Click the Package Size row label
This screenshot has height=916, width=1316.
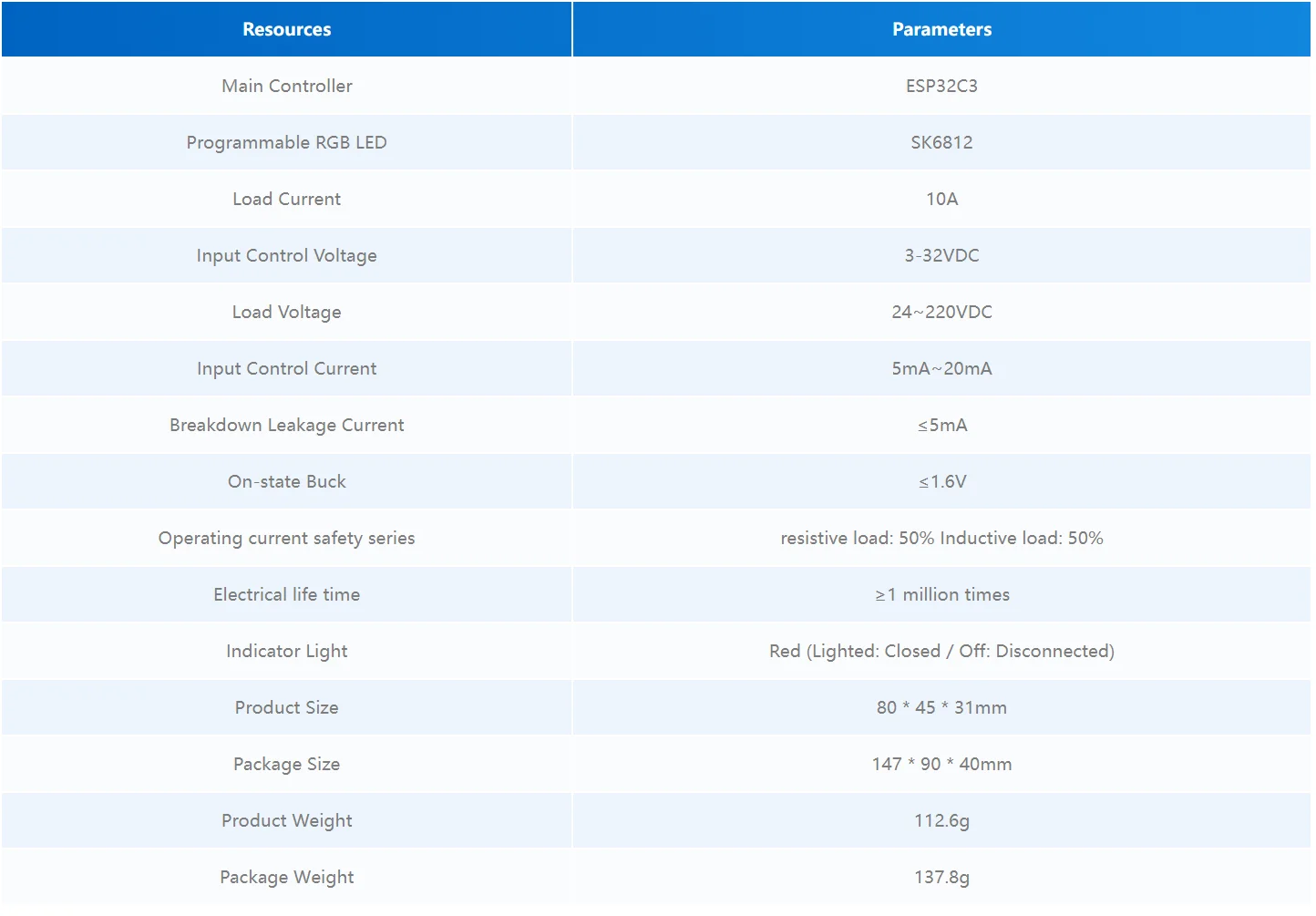click(x=286, y=764)
